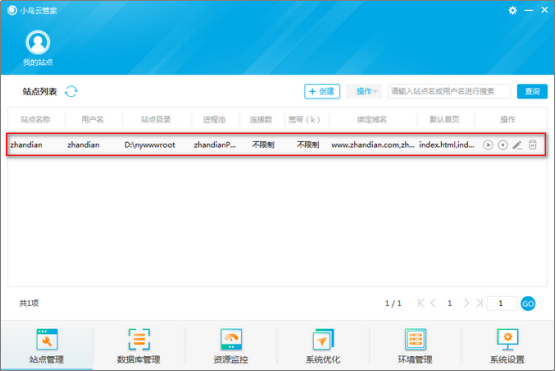Viewport: 556px width, 371px height.
Task: Focus the site name search field
Action: coord(449,92)
